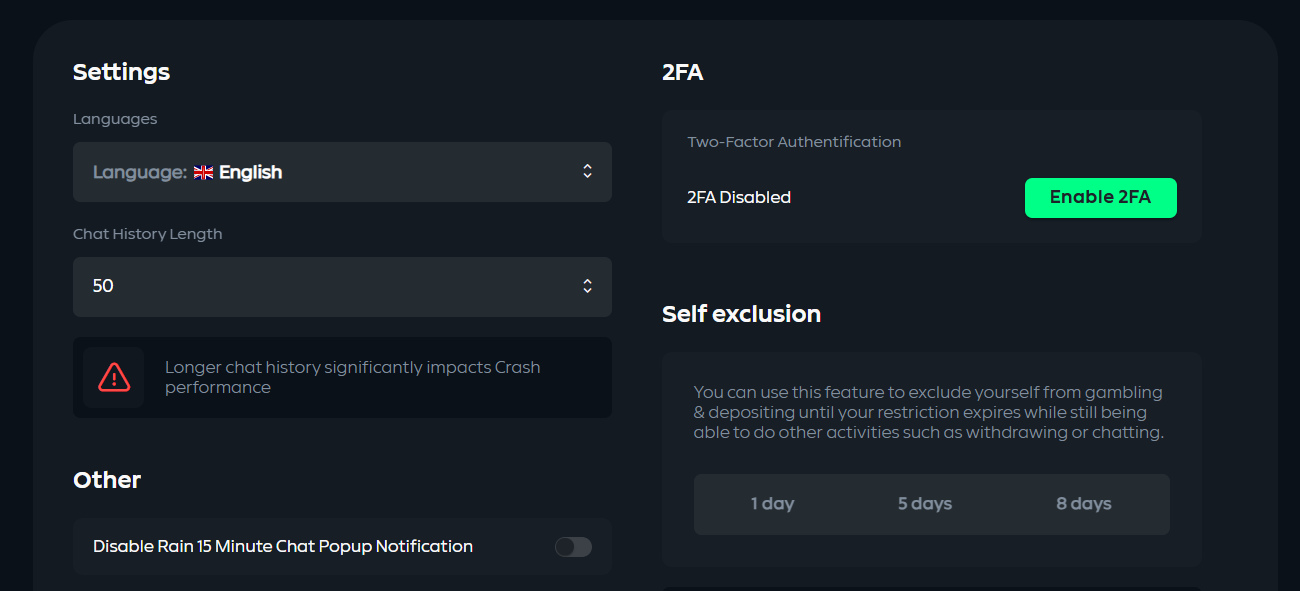The height and width of the screenshot is (591, 1300).
Task: Click the Settings heading
Action: pos(121,72)
